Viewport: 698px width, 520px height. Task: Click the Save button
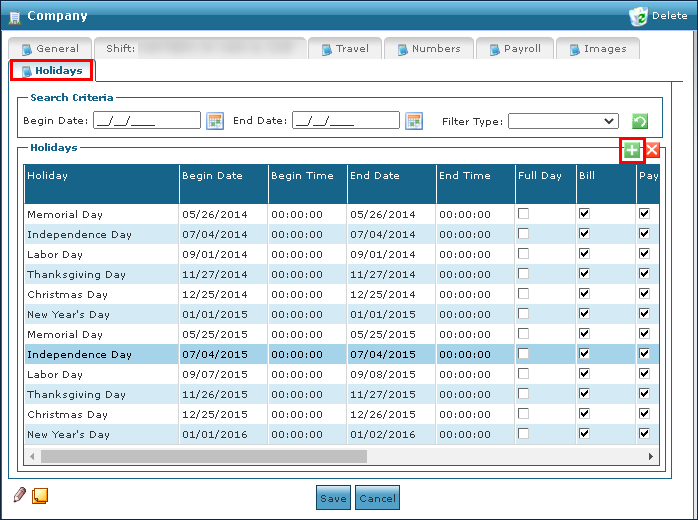point(333,498)
